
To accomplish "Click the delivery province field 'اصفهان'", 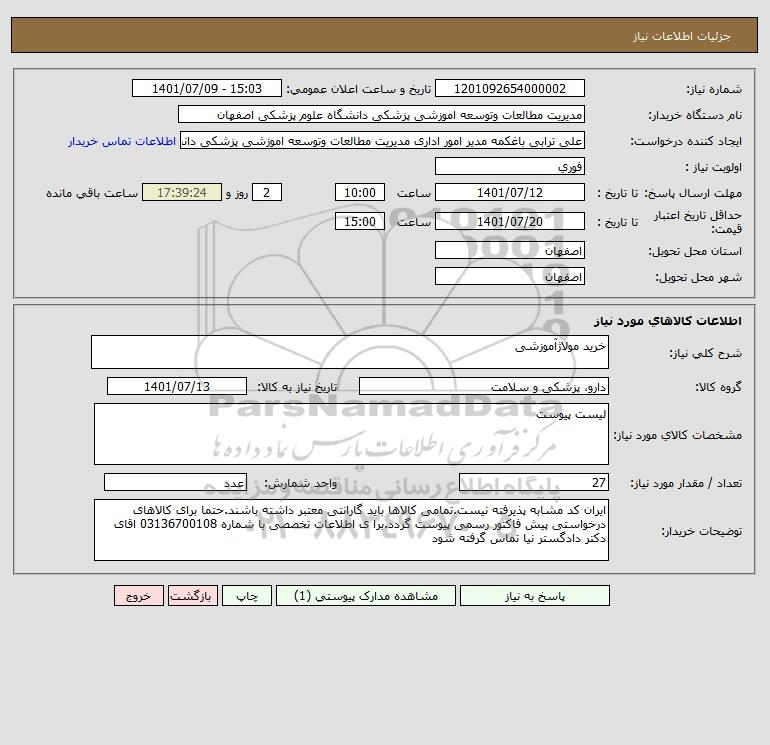I will pyautogui.click(x=510, y=250).
